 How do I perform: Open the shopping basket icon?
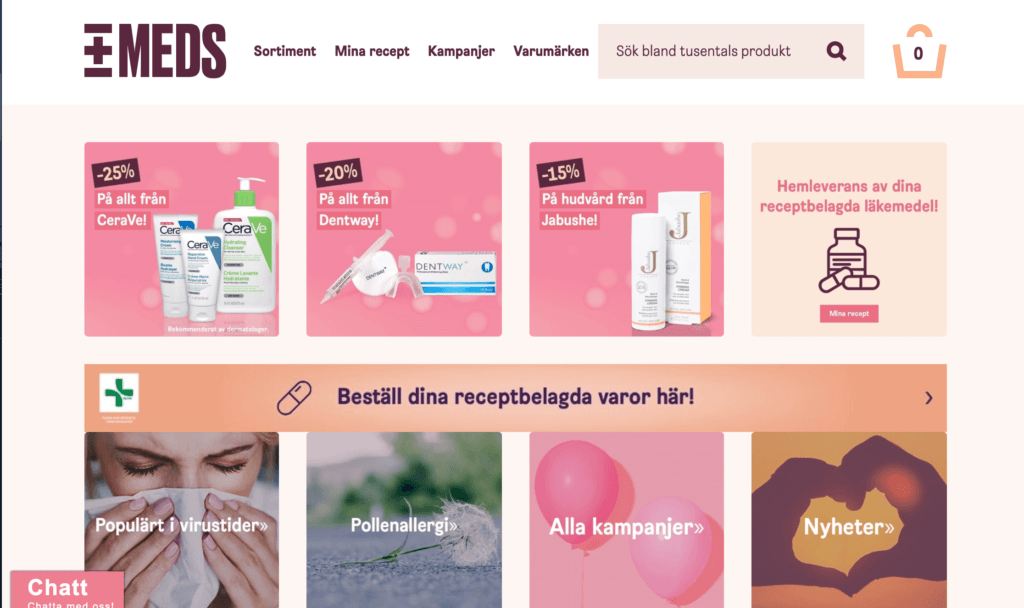[919, 52]
